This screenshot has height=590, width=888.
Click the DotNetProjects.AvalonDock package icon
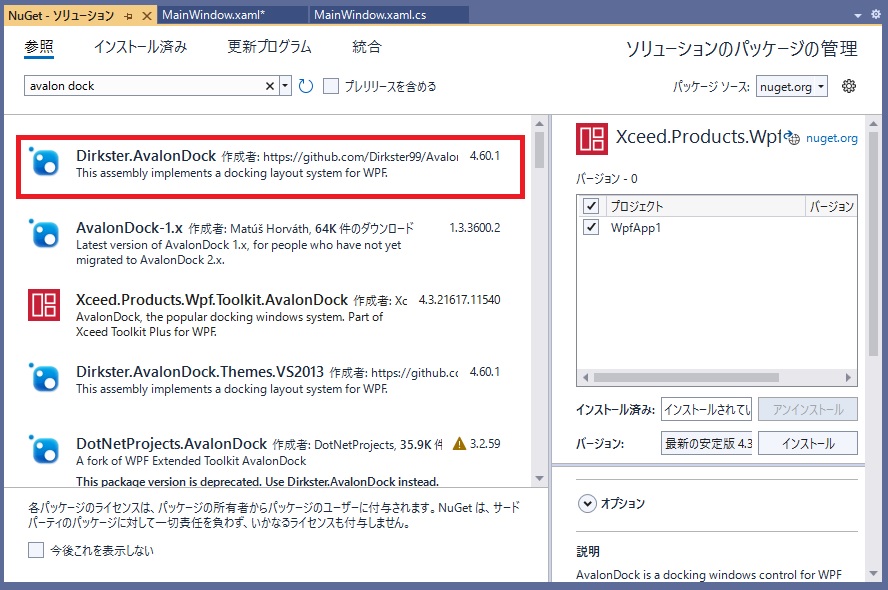pos(44,450)
